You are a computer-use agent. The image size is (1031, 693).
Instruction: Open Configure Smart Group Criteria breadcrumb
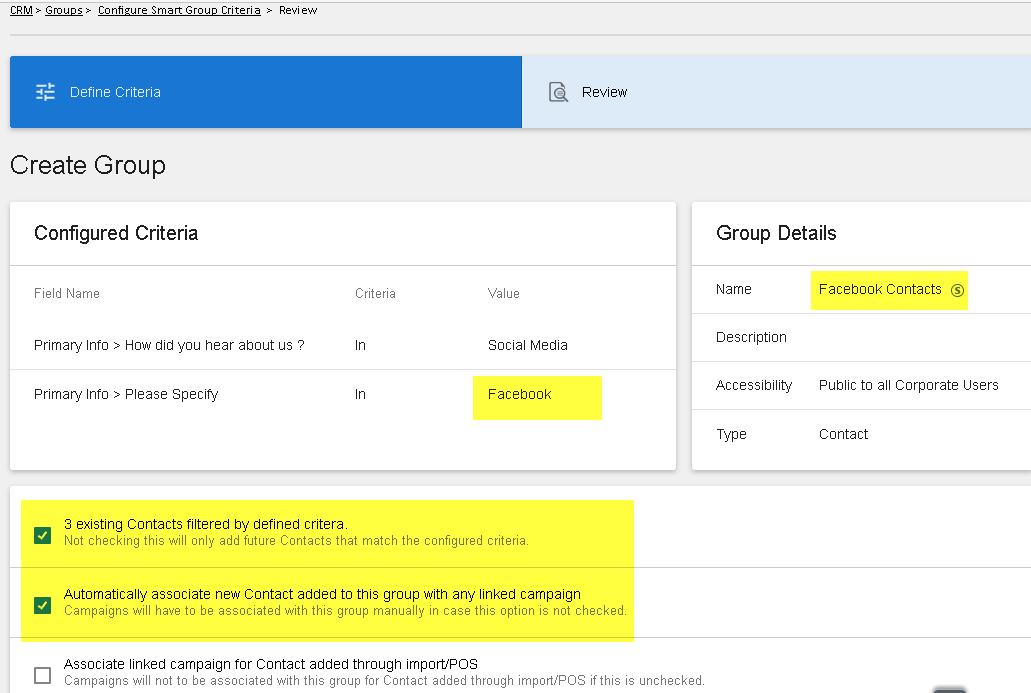179,11
